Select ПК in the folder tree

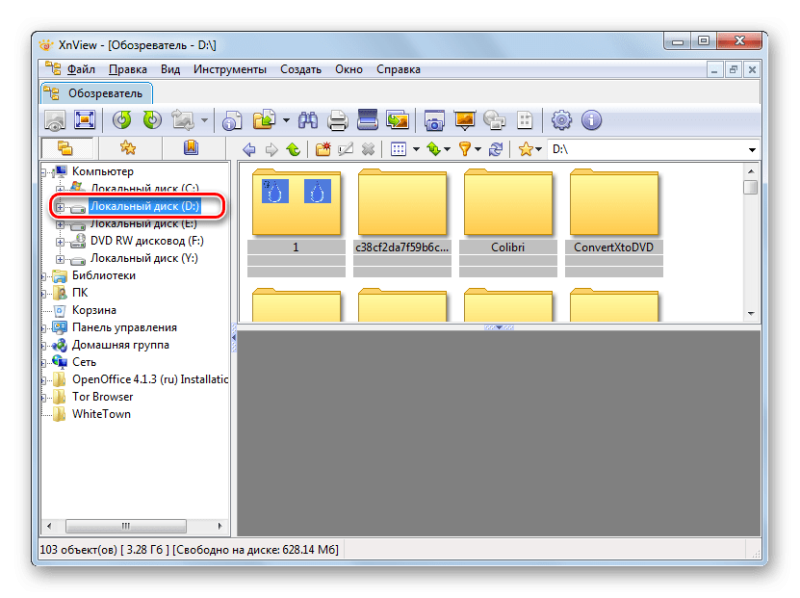pyautogui.click(x=80, y=293)
